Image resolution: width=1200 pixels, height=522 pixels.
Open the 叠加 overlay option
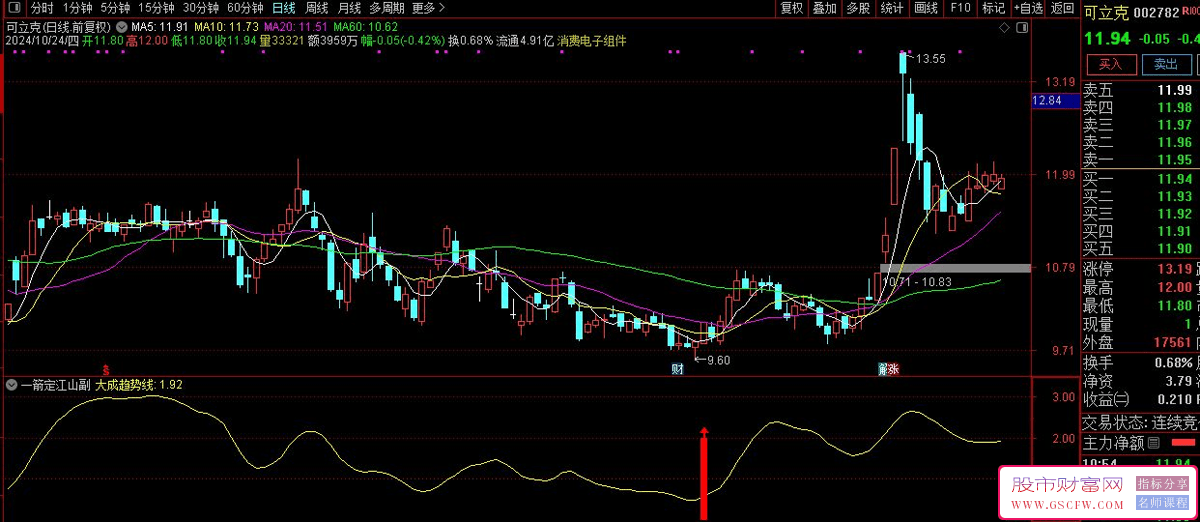[825, 8]
